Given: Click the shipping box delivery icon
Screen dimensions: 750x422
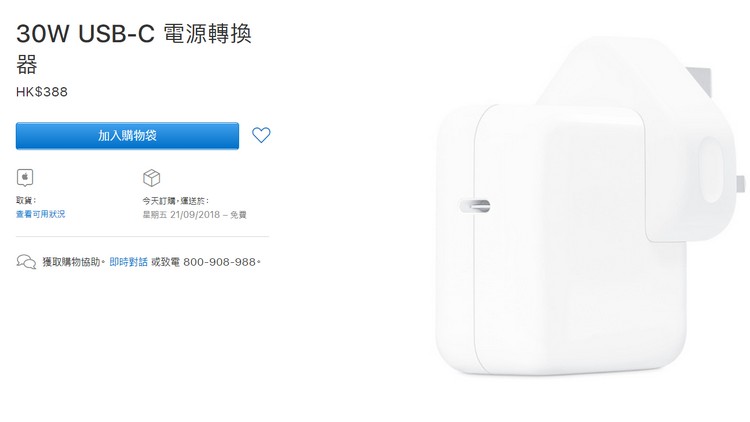Looking at the screenshot, I should coord(152,178).
